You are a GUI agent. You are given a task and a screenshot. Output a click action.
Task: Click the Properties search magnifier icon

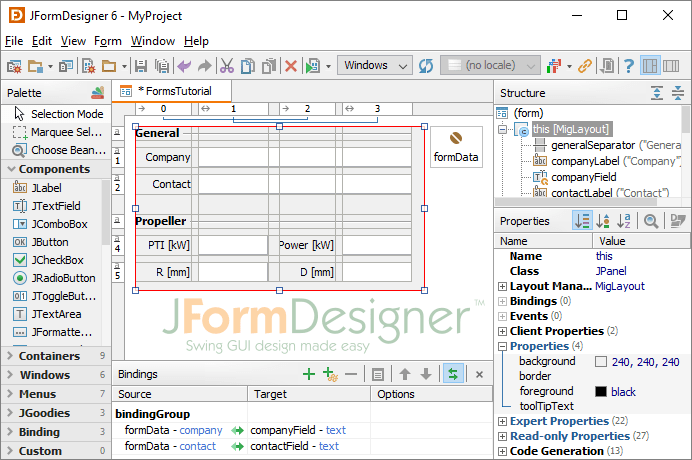651,221
